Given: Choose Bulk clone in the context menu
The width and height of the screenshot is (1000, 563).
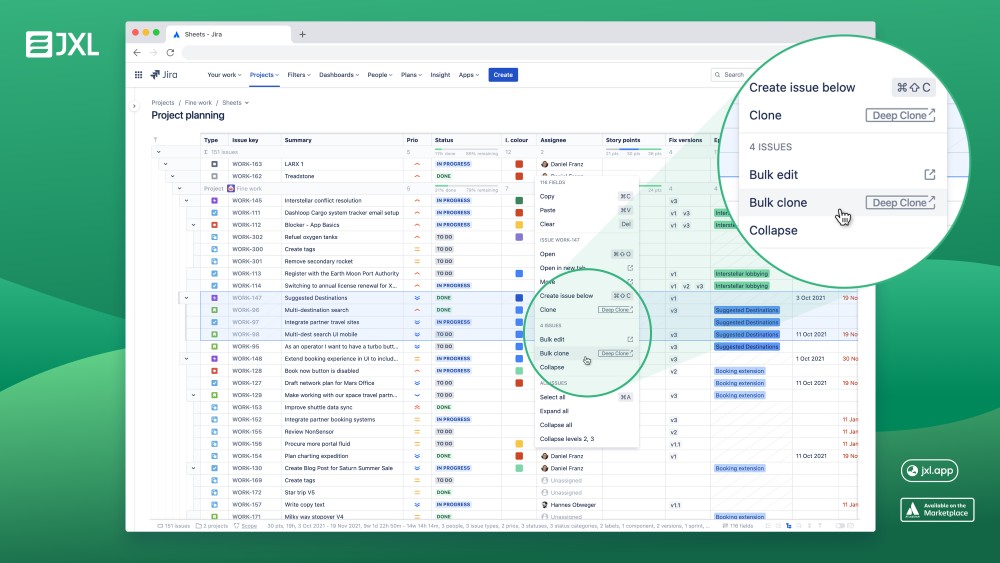Looking at the screenshot, I should coord(554,353).
